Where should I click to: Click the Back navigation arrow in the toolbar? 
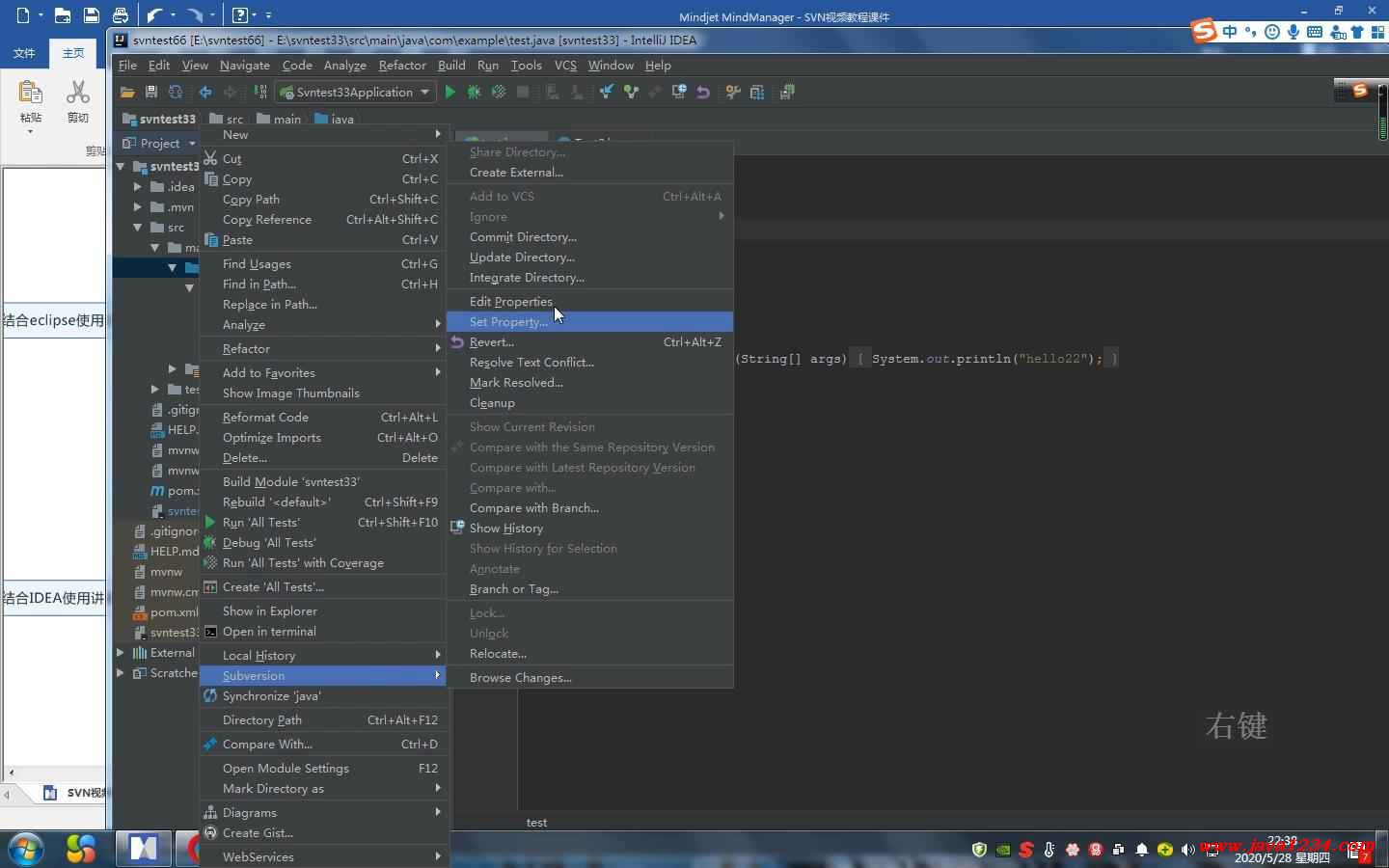[x=204, y=92]
